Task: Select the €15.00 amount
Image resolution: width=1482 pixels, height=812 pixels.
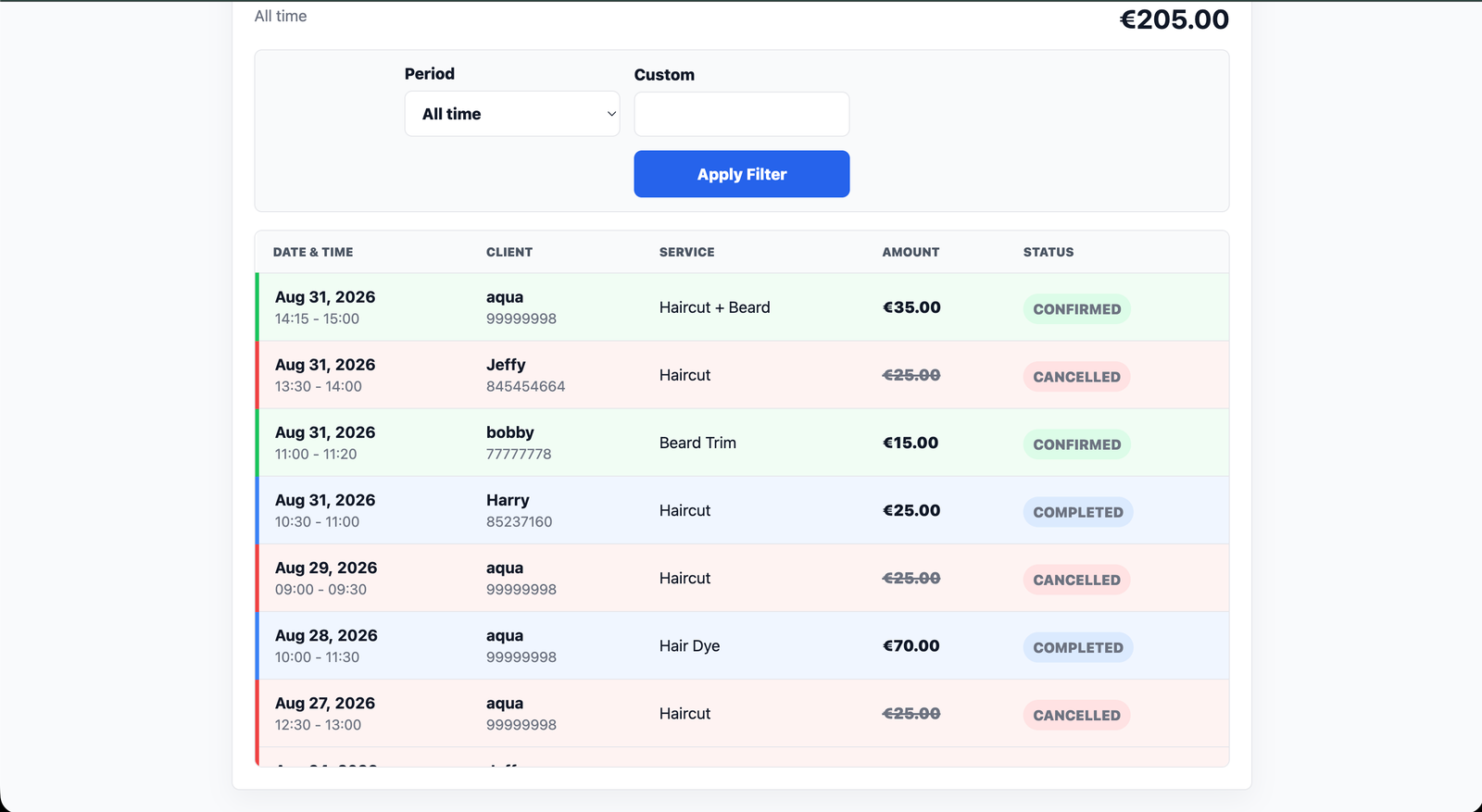Action: (x=911, y=443)
